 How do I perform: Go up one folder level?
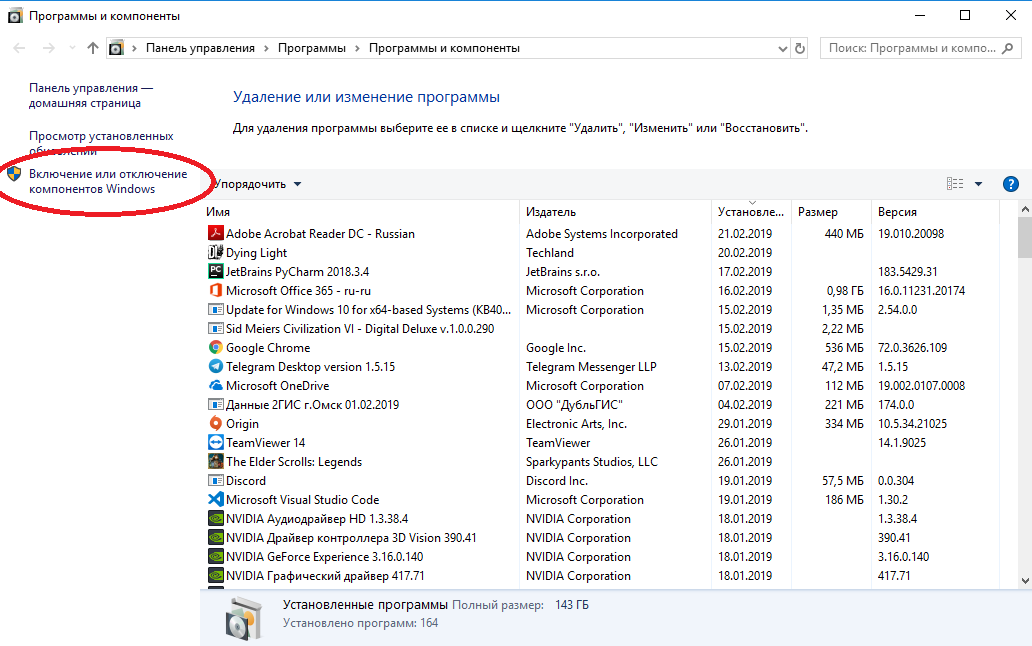coord(93,48)
